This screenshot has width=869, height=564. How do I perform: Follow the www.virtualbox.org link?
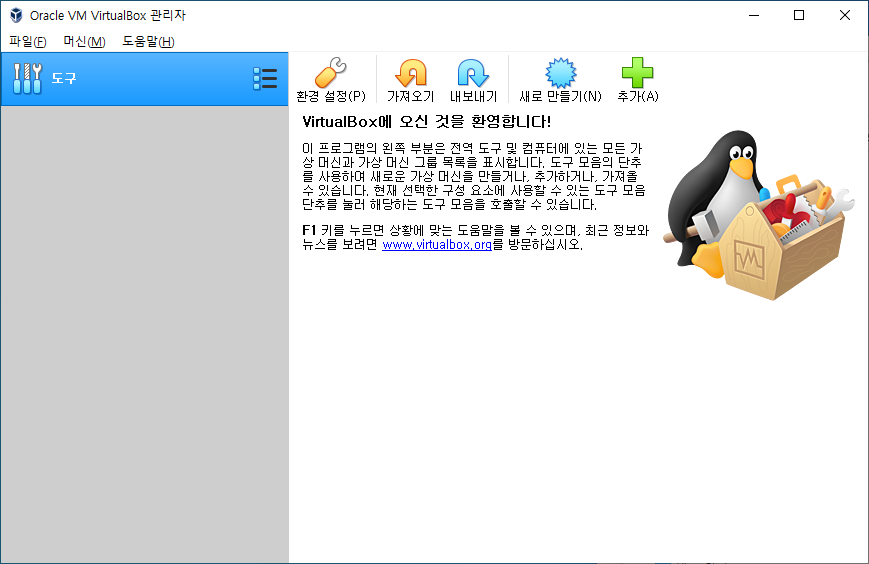pyautogui.click(x=437, y=244)
